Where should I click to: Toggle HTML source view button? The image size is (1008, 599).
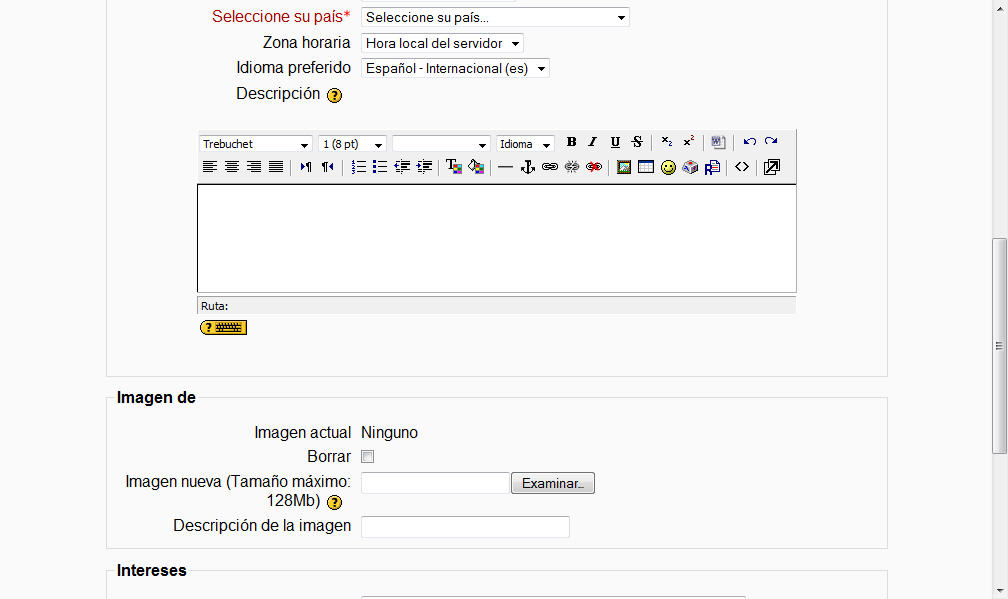point(742,167)
